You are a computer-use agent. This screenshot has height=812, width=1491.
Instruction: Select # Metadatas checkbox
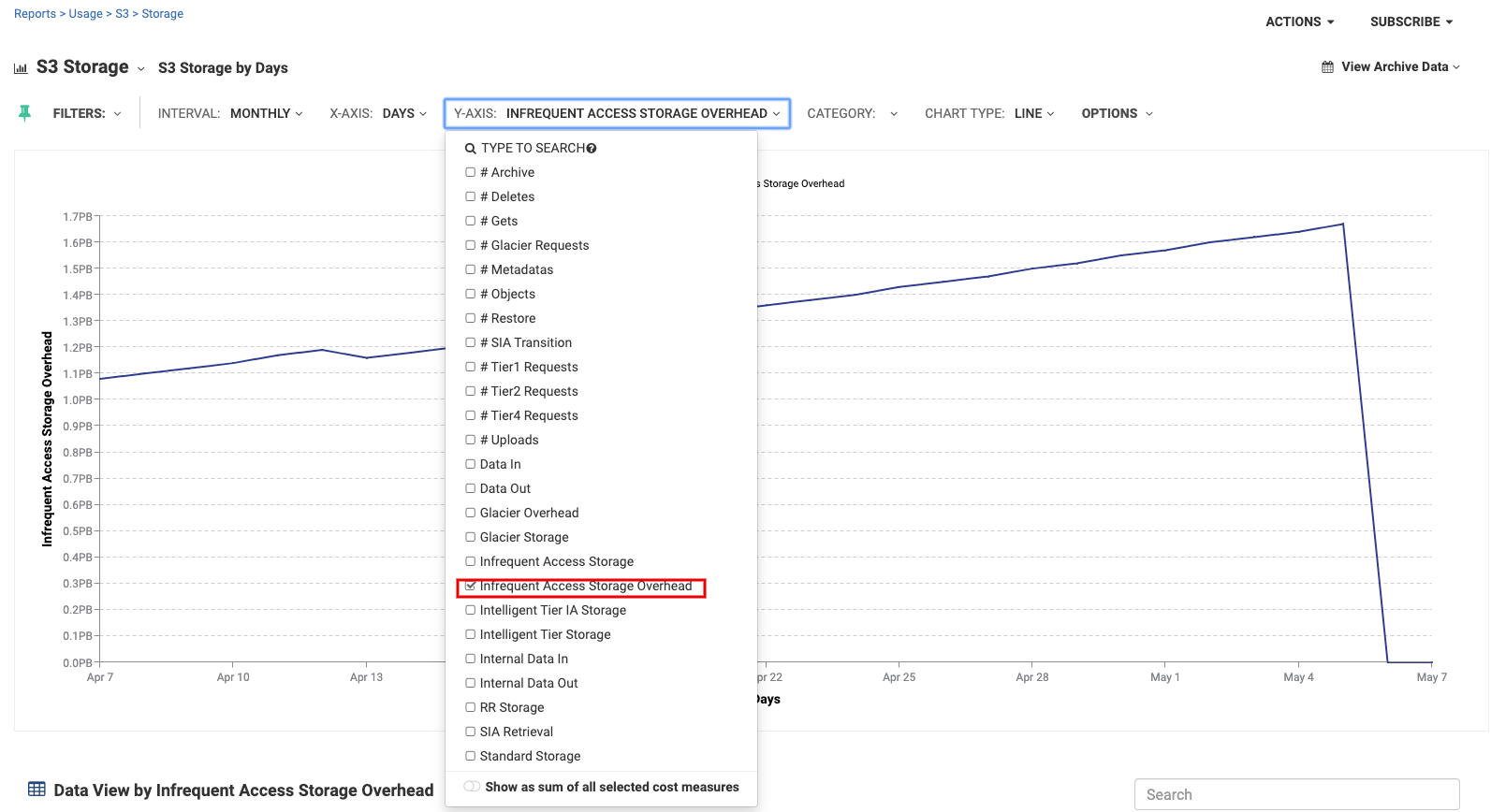click(471, 269)
